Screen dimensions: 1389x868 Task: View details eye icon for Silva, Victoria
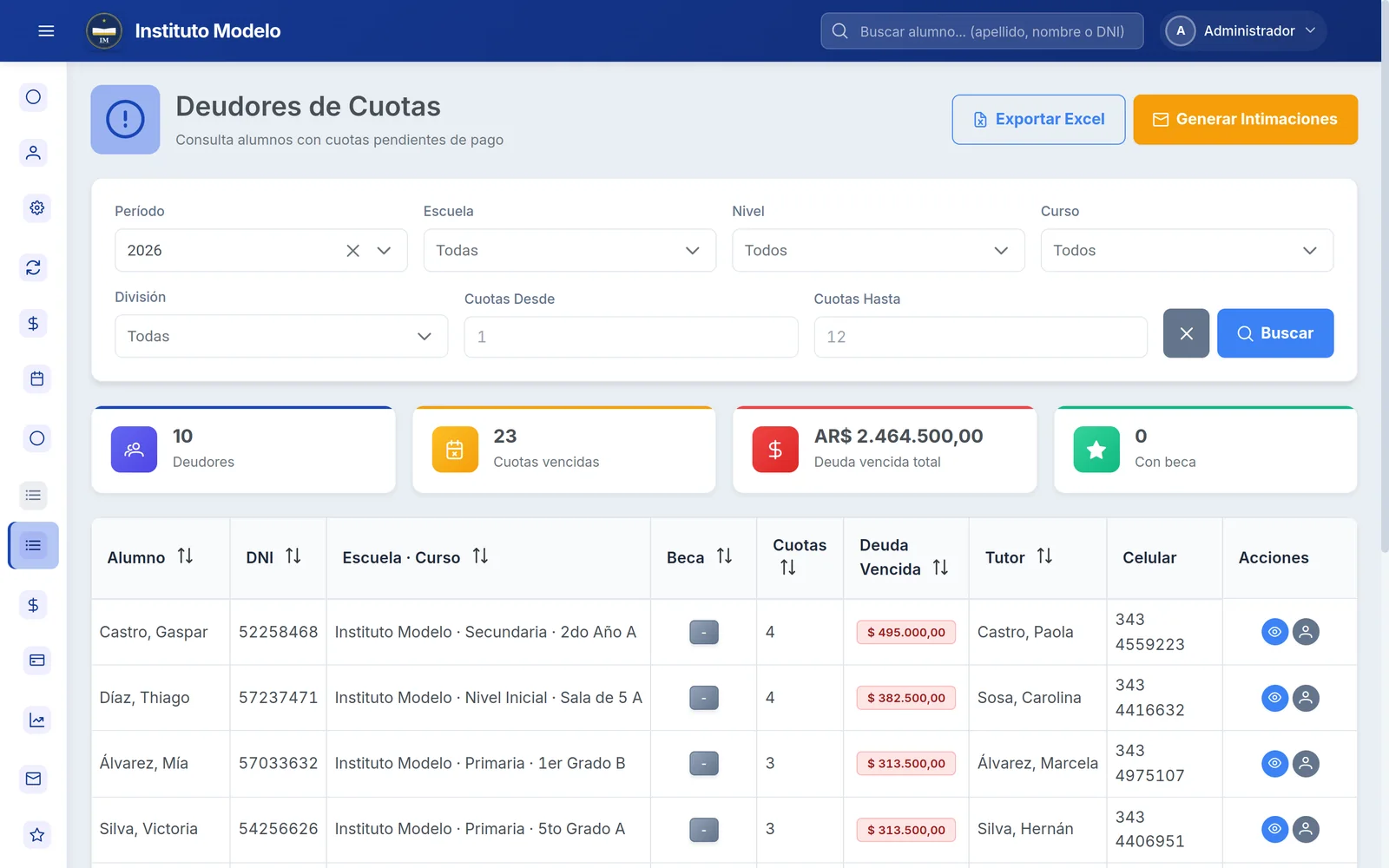coord(1274,829)
